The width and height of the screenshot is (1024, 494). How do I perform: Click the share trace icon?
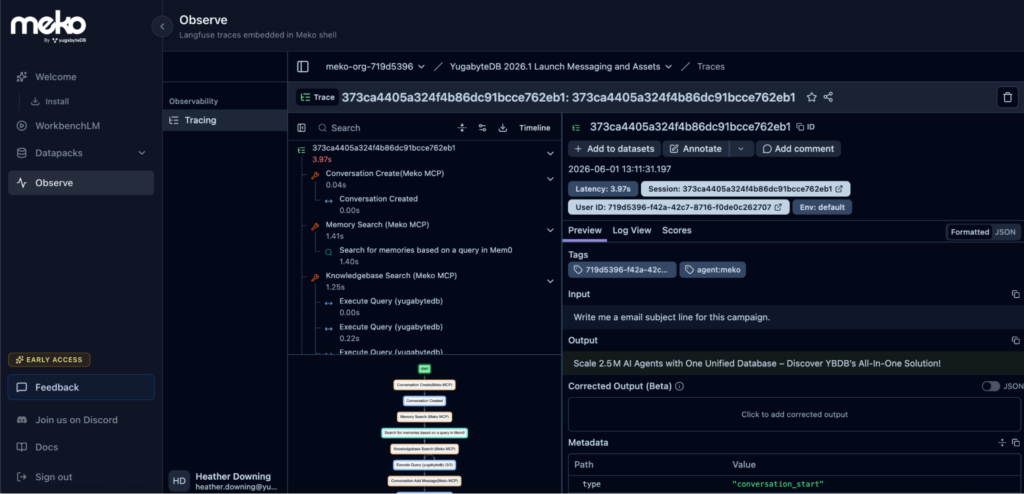tap(828, 97)
